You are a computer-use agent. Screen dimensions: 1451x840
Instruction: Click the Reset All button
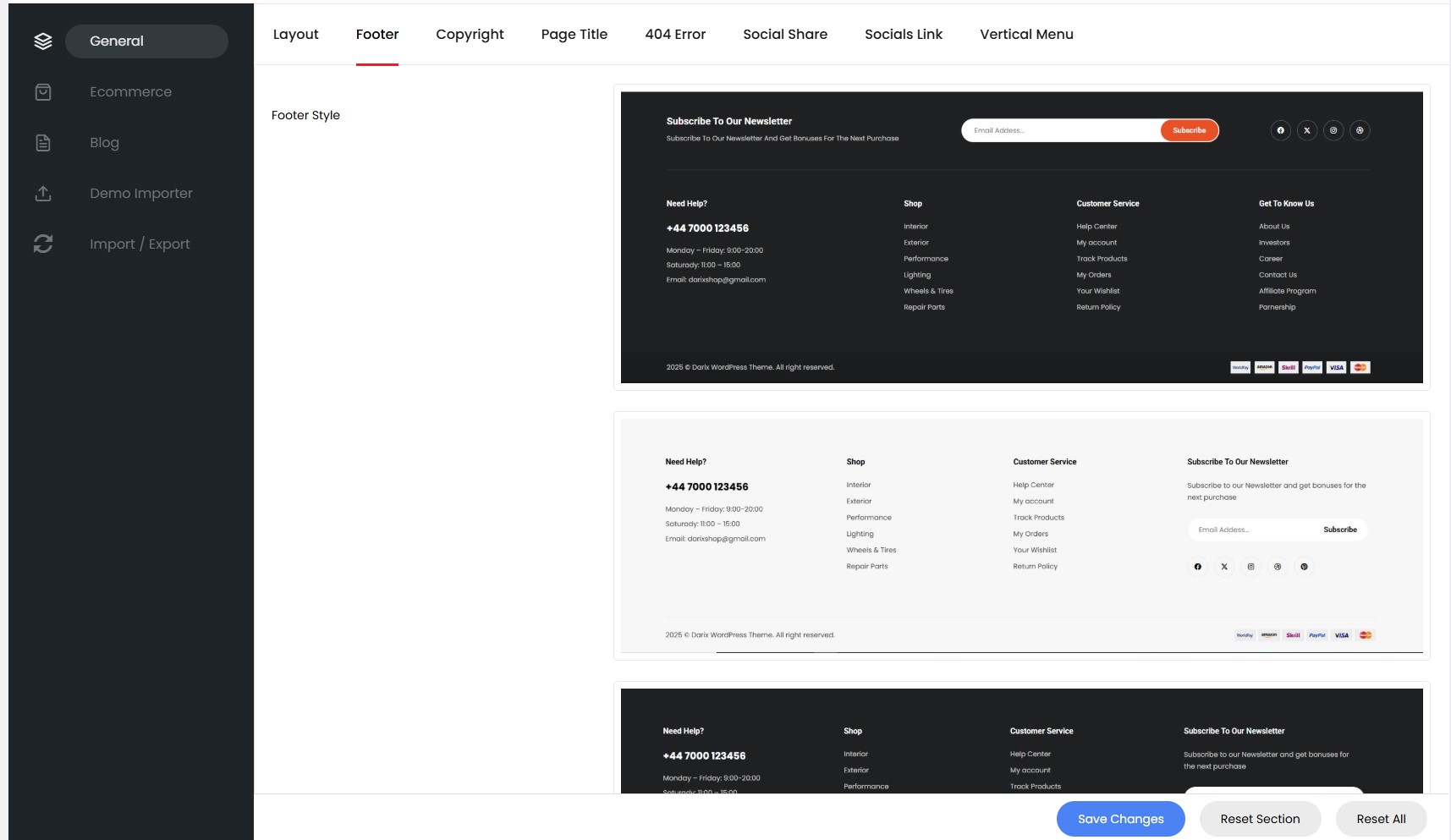click(1381, 818)
